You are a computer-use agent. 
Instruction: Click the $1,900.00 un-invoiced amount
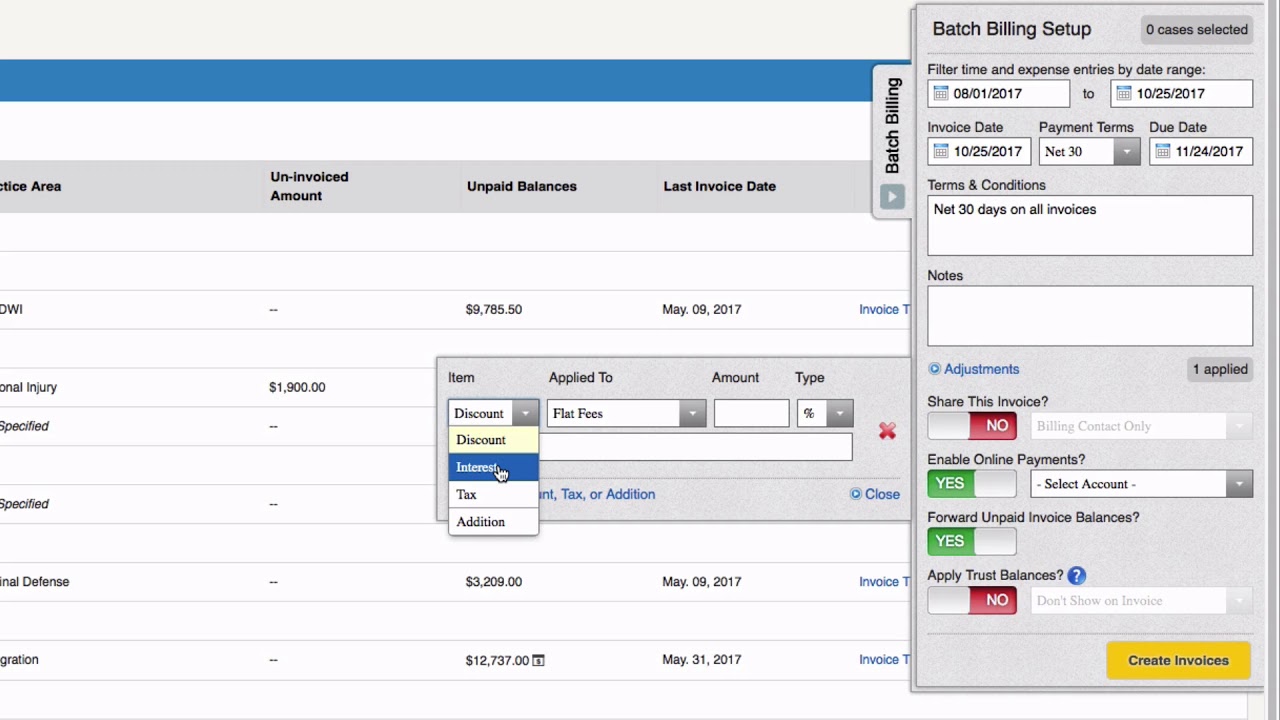tap(297, 387)
